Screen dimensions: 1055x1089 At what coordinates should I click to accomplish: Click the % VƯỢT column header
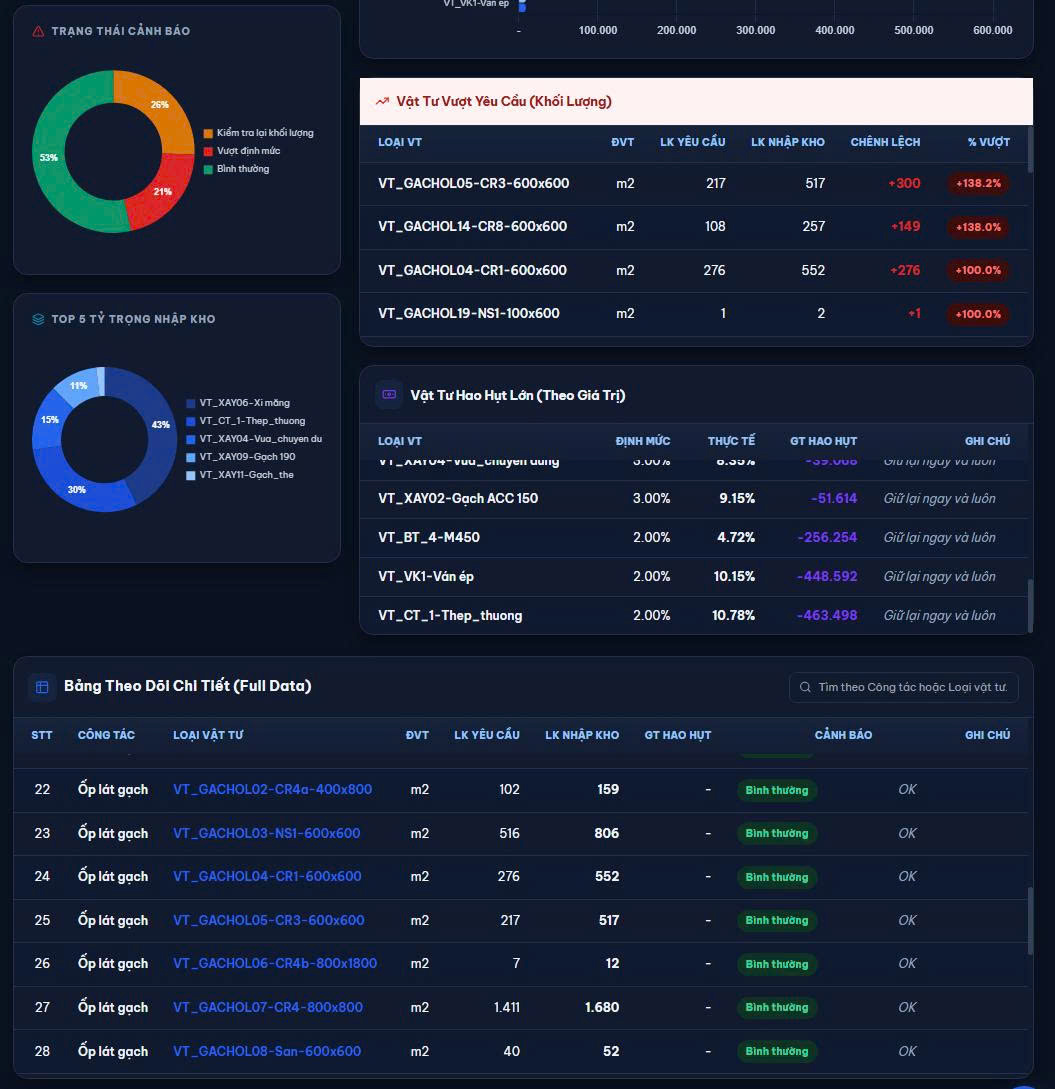989,142
